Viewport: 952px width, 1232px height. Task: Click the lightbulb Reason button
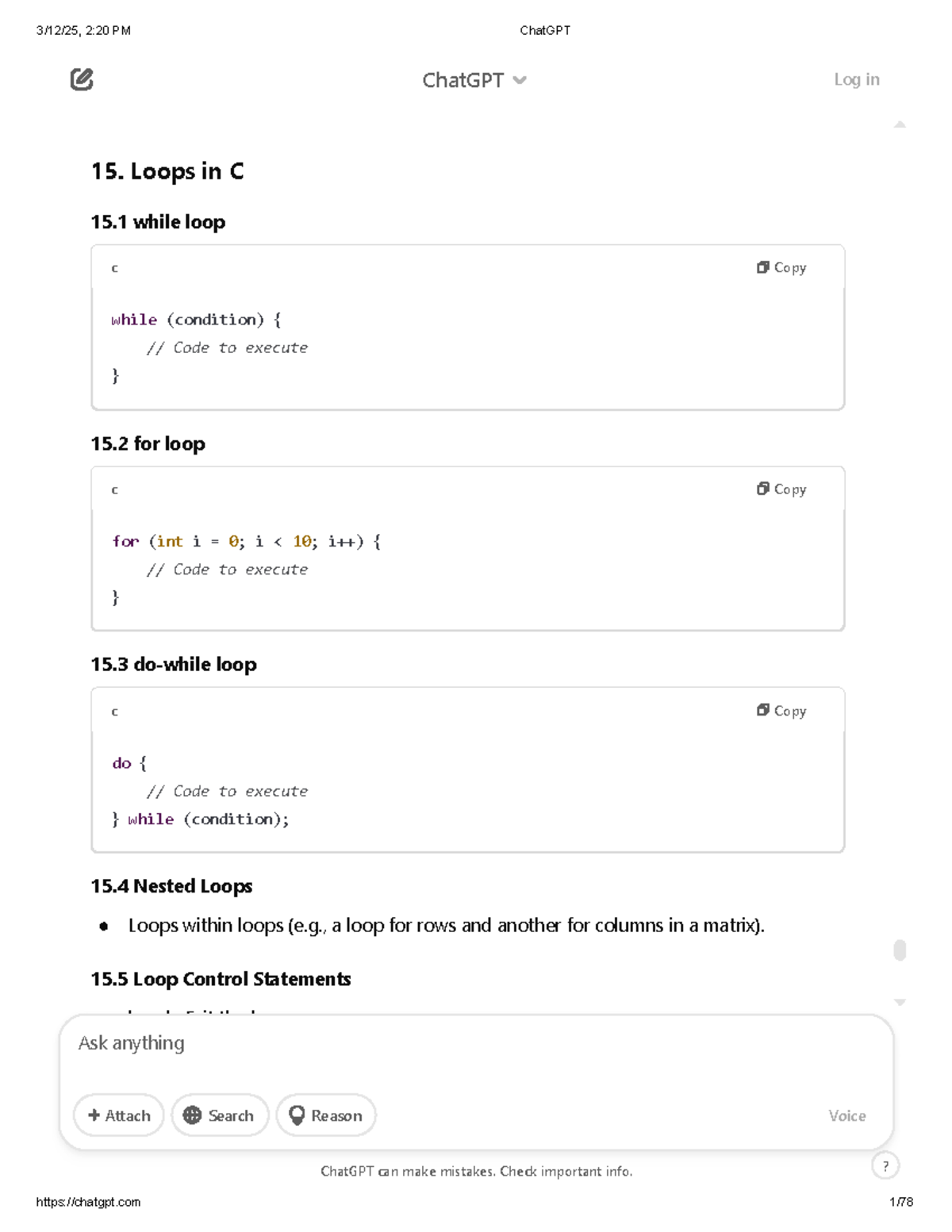point(326,1115)
